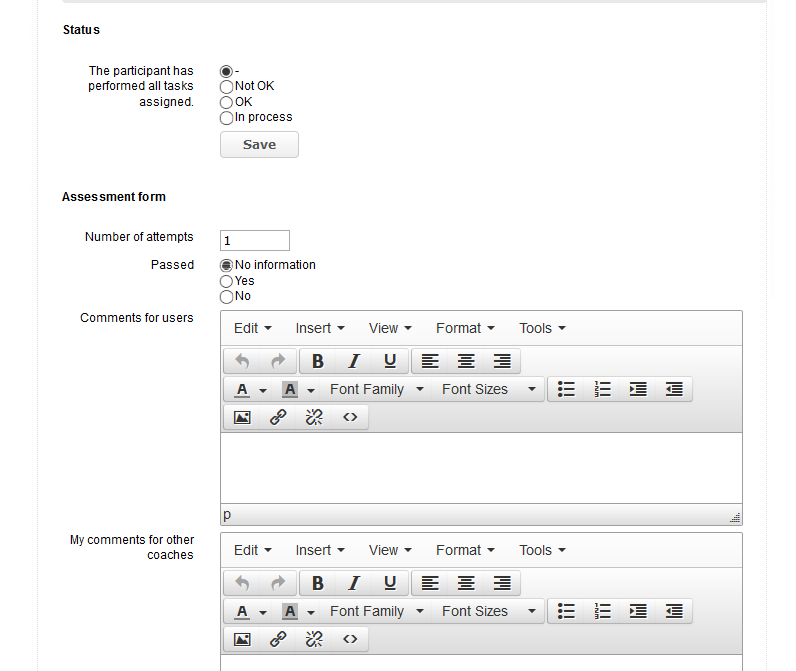This screenshot has height=671, width=796.
Task: Click Bold icon in Comments for users editor
Action: click(x=318, y=361)
